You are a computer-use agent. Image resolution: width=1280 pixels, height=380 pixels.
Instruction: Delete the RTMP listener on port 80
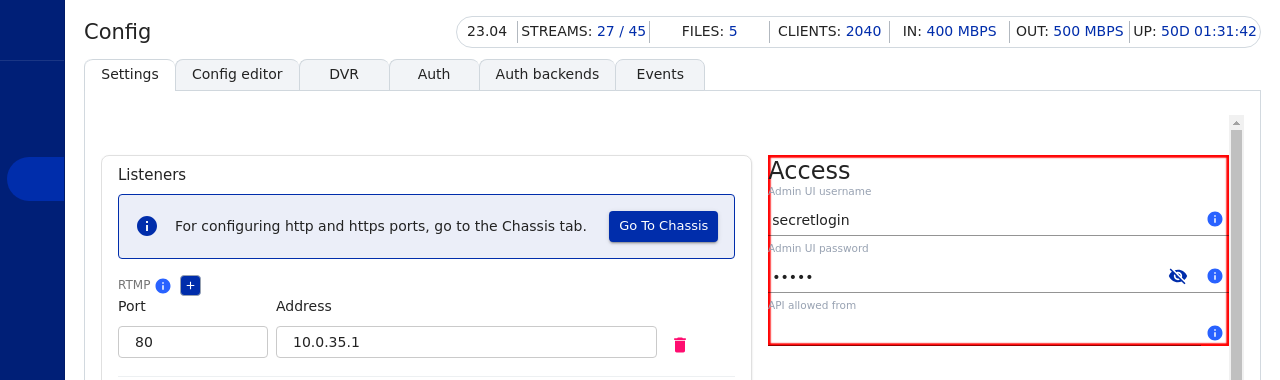coord(680,344)
